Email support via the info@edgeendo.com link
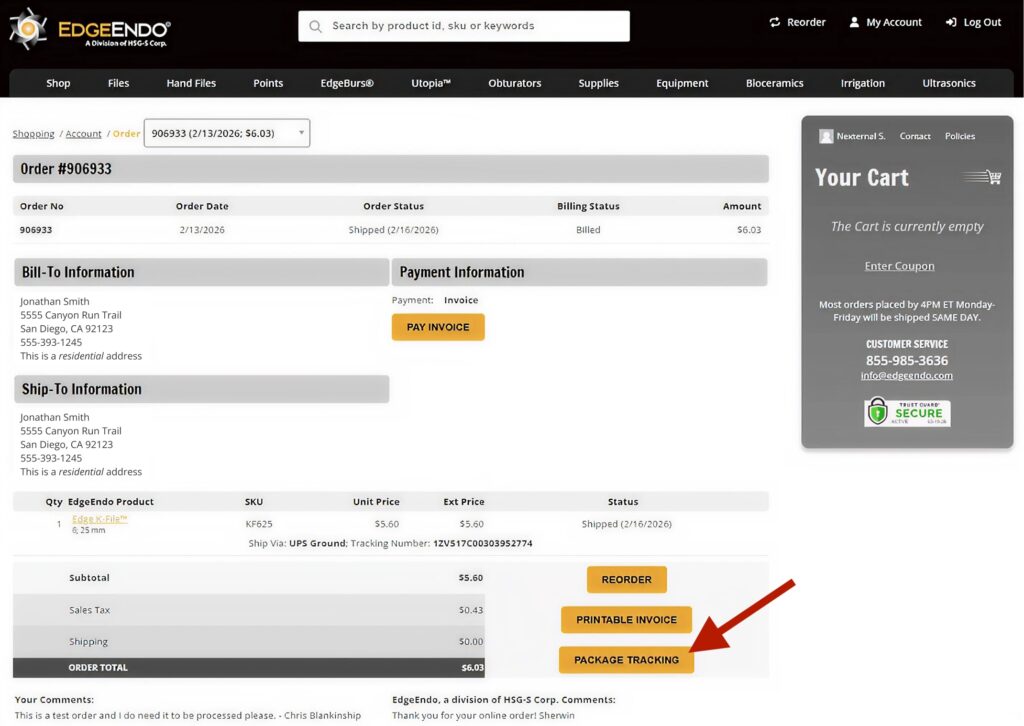The width and height of the screenshot is (1024, 726). coord(906,375)
